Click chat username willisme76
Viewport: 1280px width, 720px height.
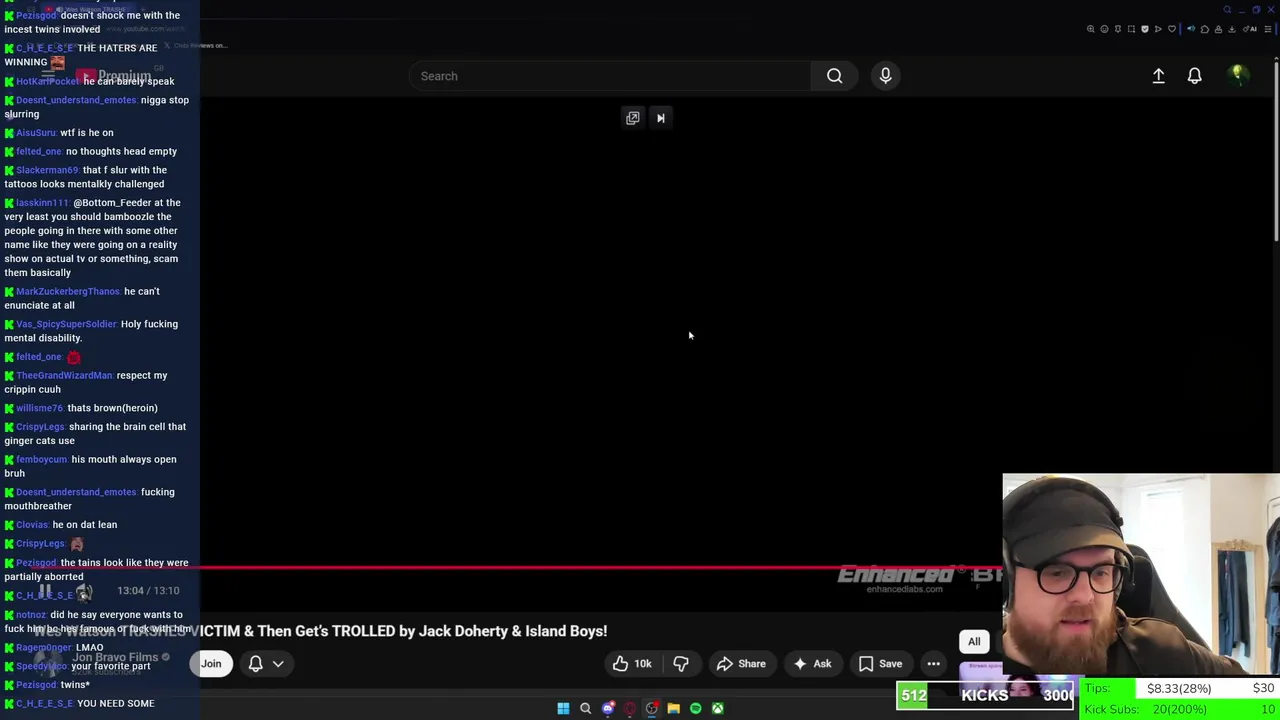tap(40, 409)
